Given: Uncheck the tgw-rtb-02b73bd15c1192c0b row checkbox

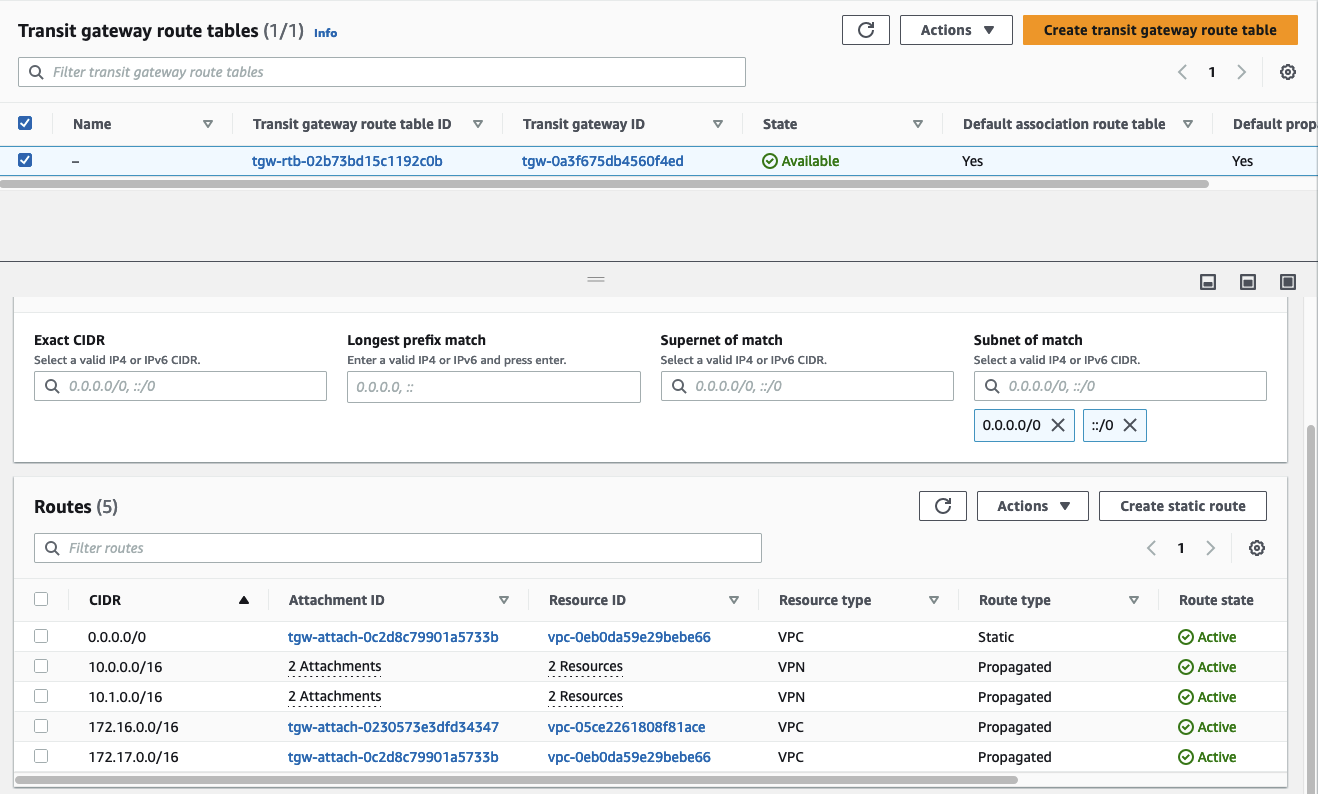Looking at the screenshot, I should click(x=25, y=160).
